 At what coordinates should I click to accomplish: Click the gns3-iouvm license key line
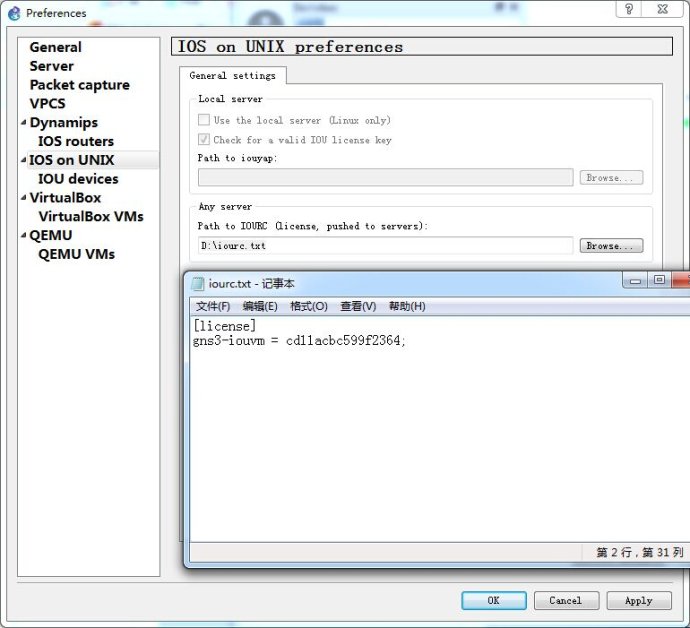coord(299,341)
